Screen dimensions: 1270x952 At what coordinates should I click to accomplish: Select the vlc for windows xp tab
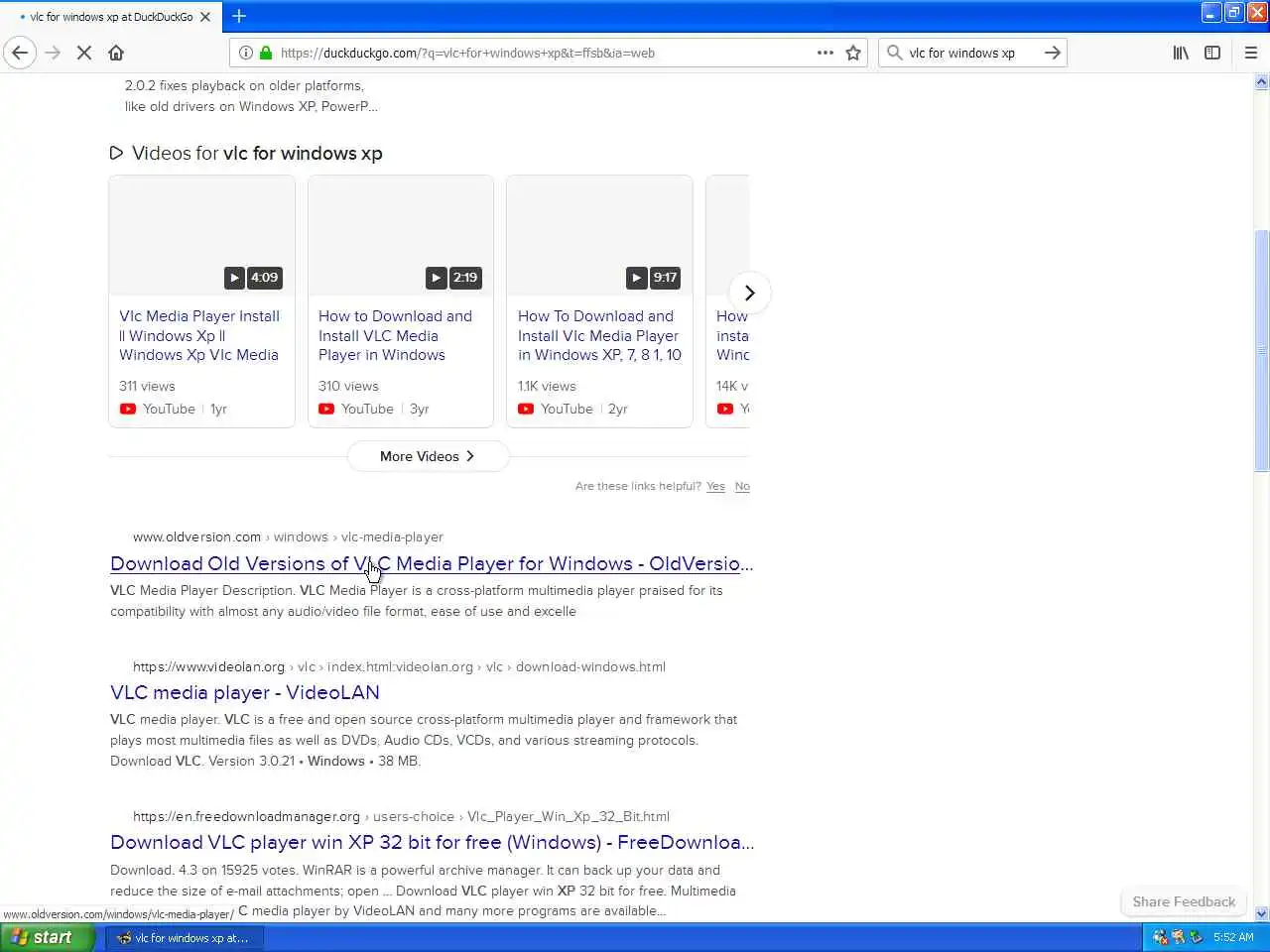tap(109, 17)
